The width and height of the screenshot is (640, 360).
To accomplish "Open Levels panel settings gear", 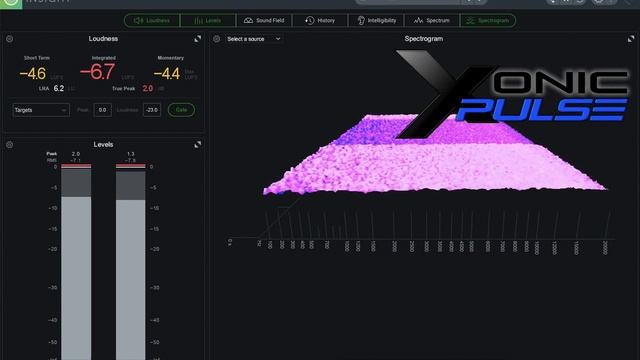I will pyautogui.click(x=9, y=144).
